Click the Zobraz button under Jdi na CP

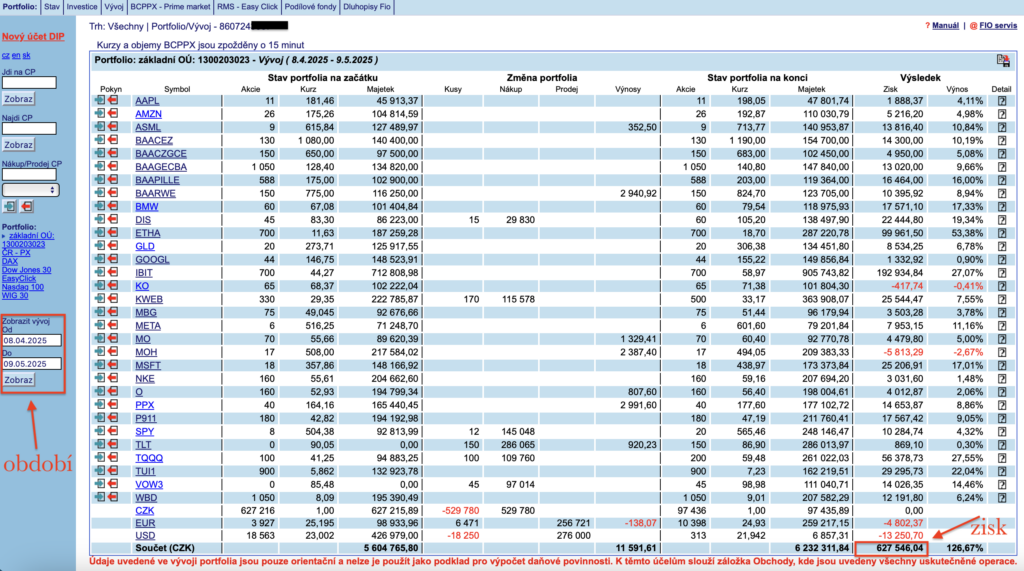pos(18,99)
